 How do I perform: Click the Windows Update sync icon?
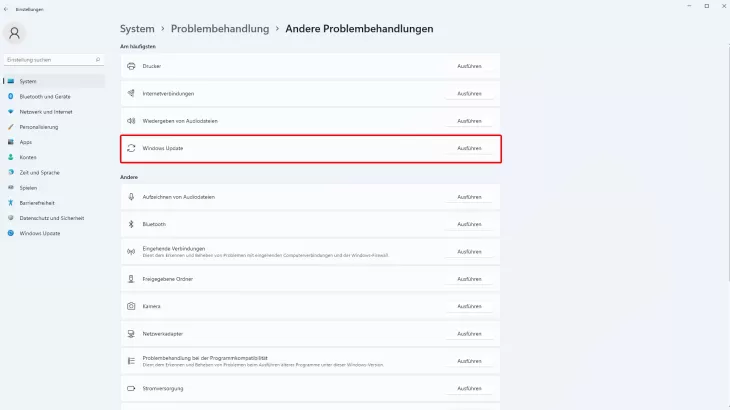click(x=131, y=148)
